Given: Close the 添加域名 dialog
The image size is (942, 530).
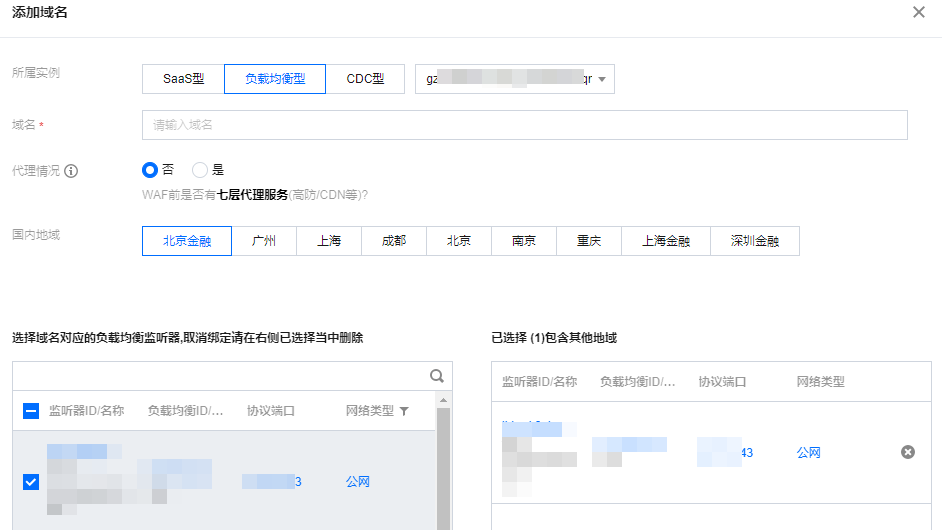Looking at the screenshot, I should coord(918,13).
